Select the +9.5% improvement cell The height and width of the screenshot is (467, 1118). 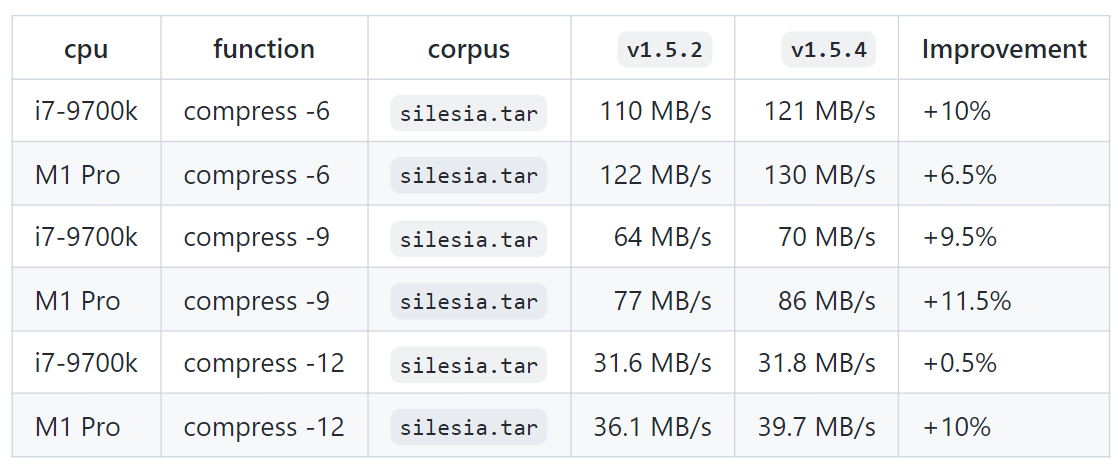(960, 238)
